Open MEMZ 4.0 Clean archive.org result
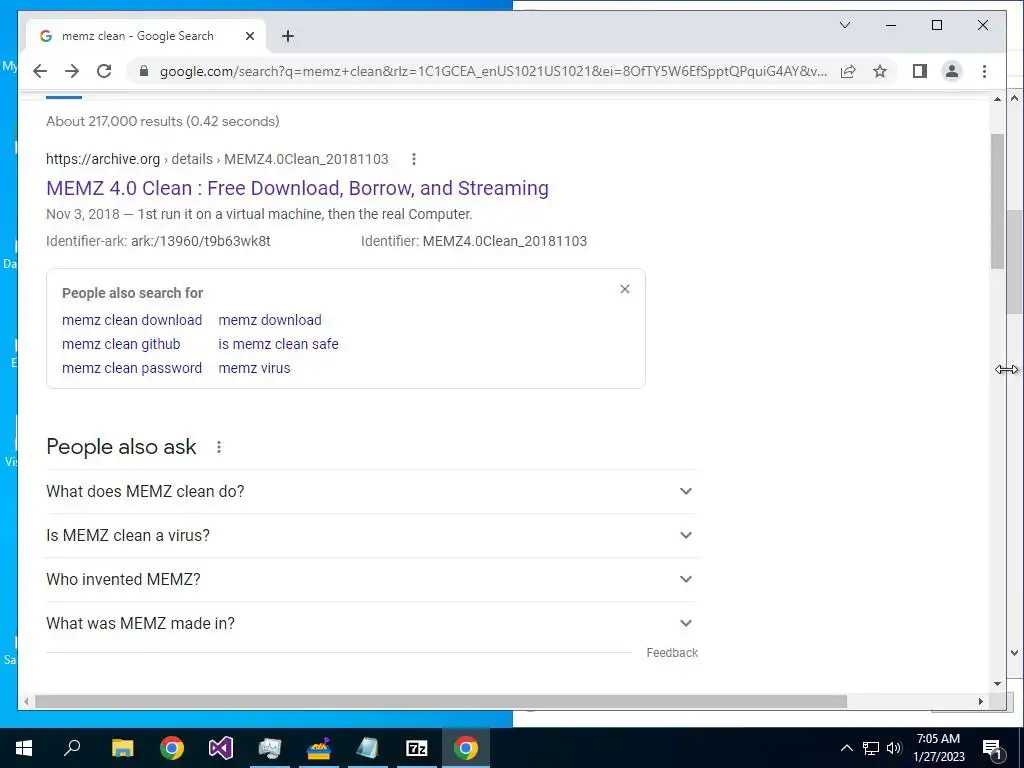This screenshot has width=1024, height=768. pyautogui.click(x=297, y=188)
